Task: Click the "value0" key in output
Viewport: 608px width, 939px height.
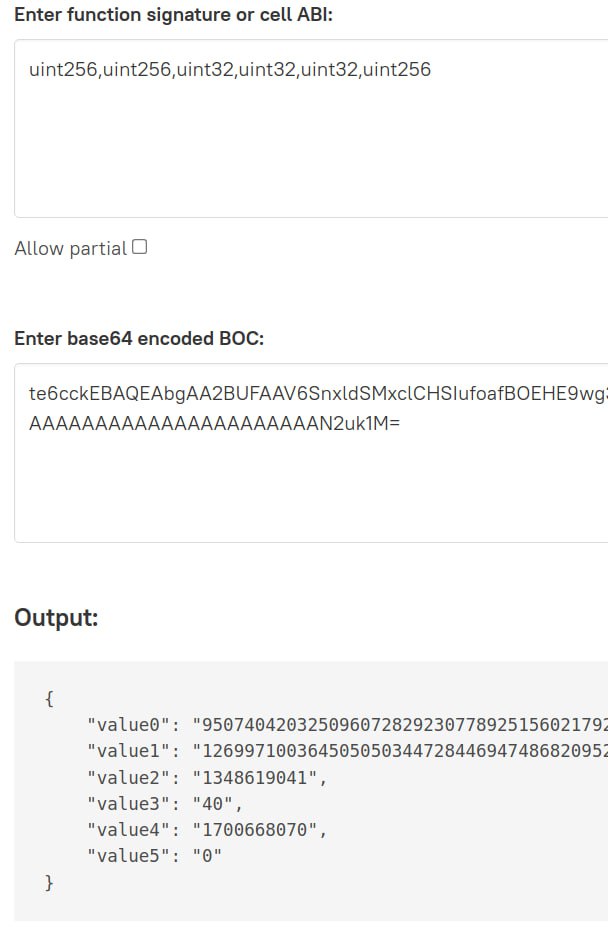Action: (130, 724)
